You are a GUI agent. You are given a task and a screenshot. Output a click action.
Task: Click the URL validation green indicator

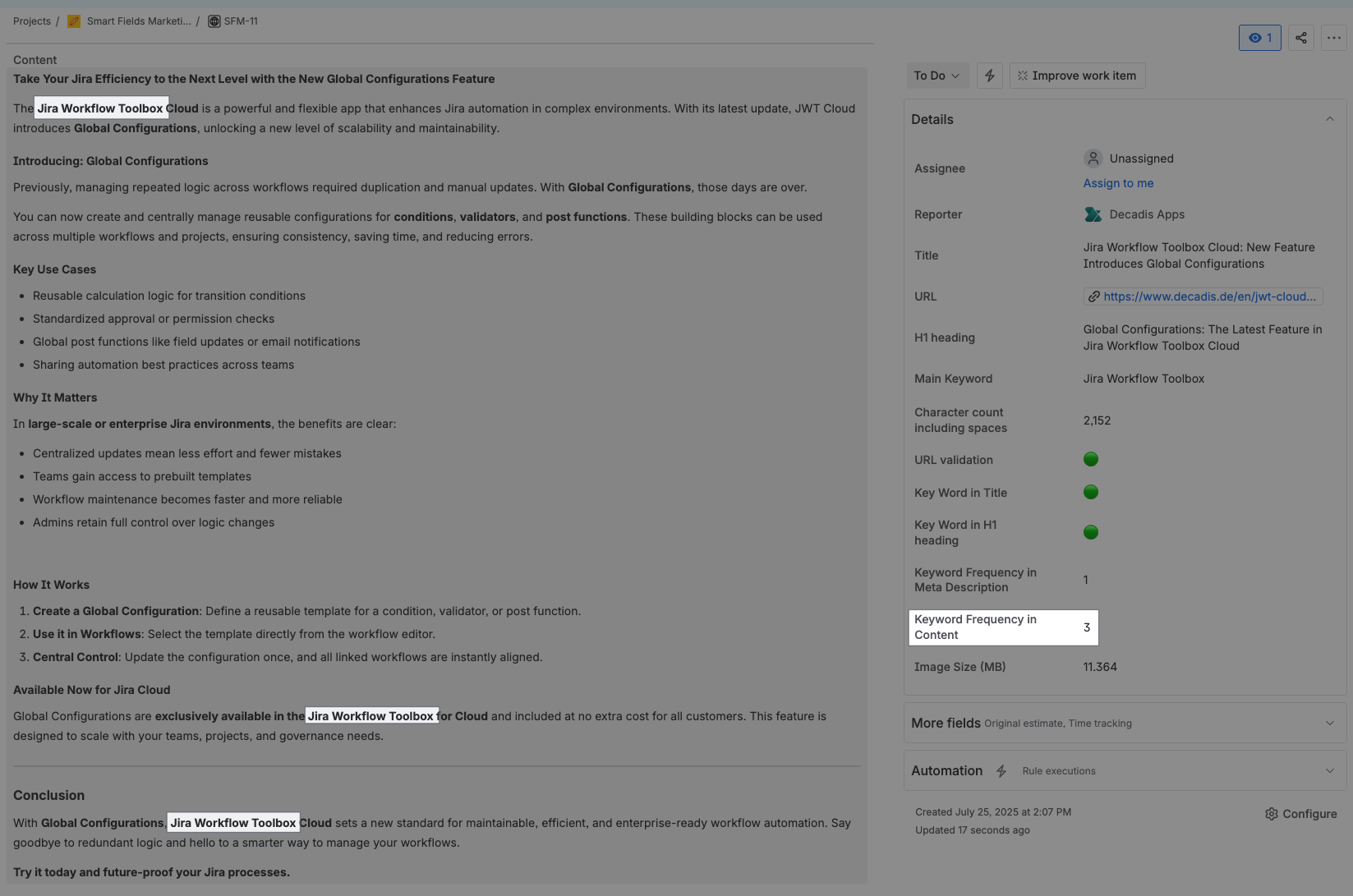[1091, 459]
